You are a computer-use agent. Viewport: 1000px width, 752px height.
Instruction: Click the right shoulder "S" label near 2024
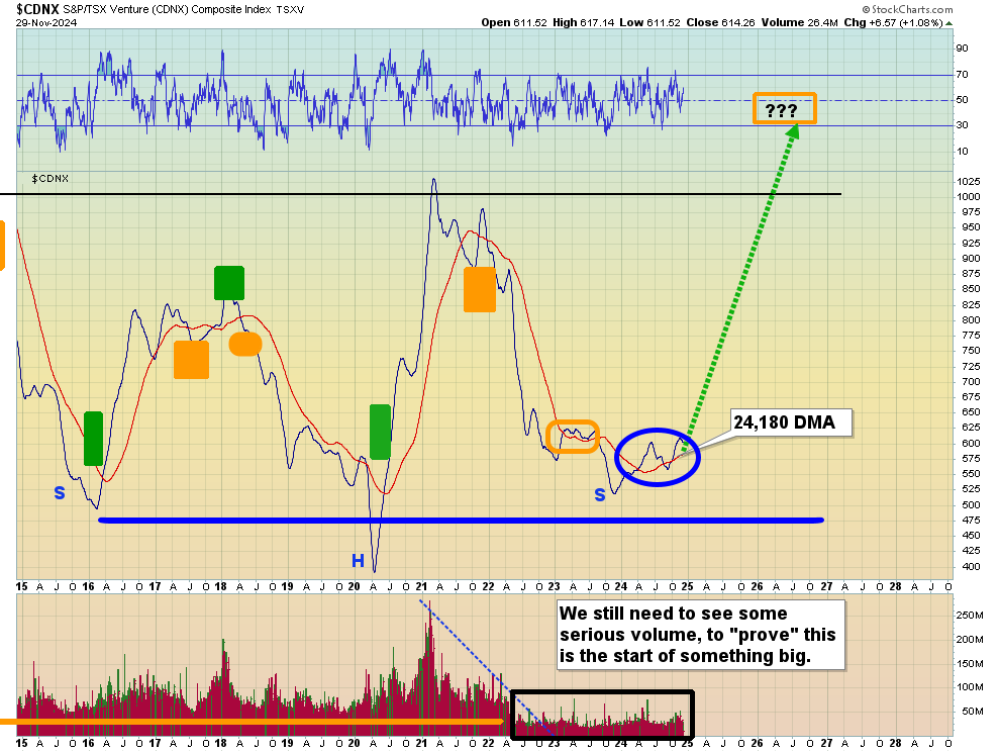(599, 495)
